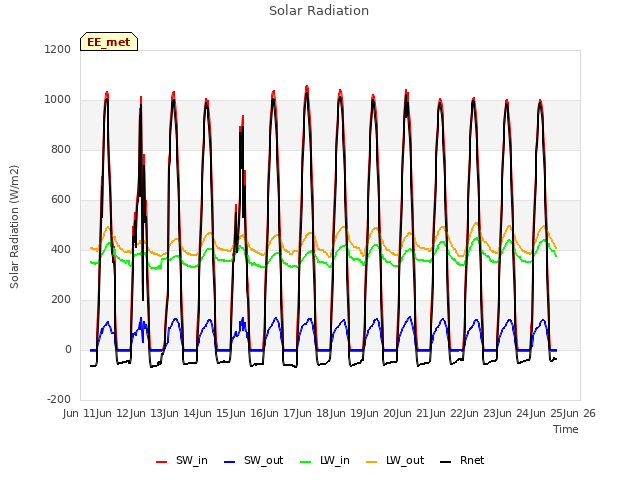The width and height of the screenshot is (640, 480).
Task: Click the blue SW_out legend swatch
Action: [x=230, y=462]
